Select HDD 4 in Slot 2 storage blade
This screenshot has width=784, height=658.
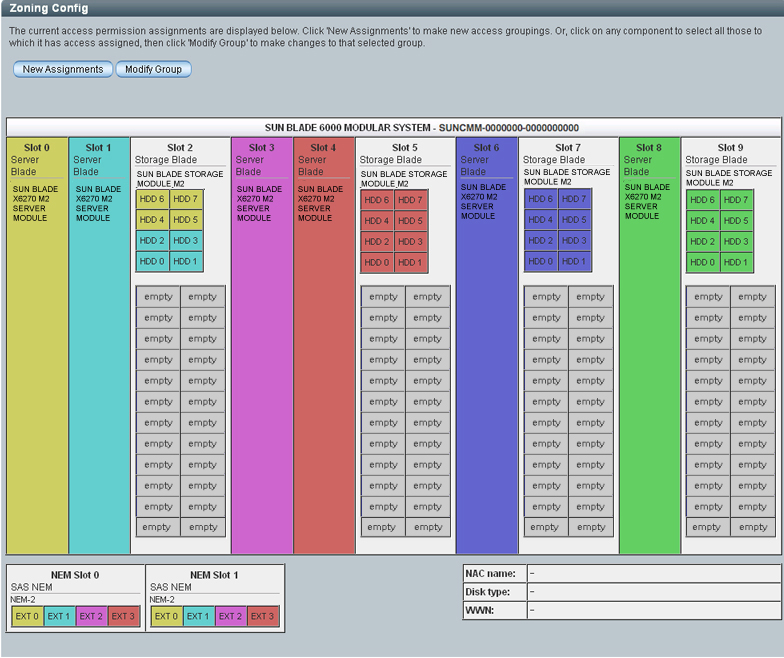tap(152, 220)
